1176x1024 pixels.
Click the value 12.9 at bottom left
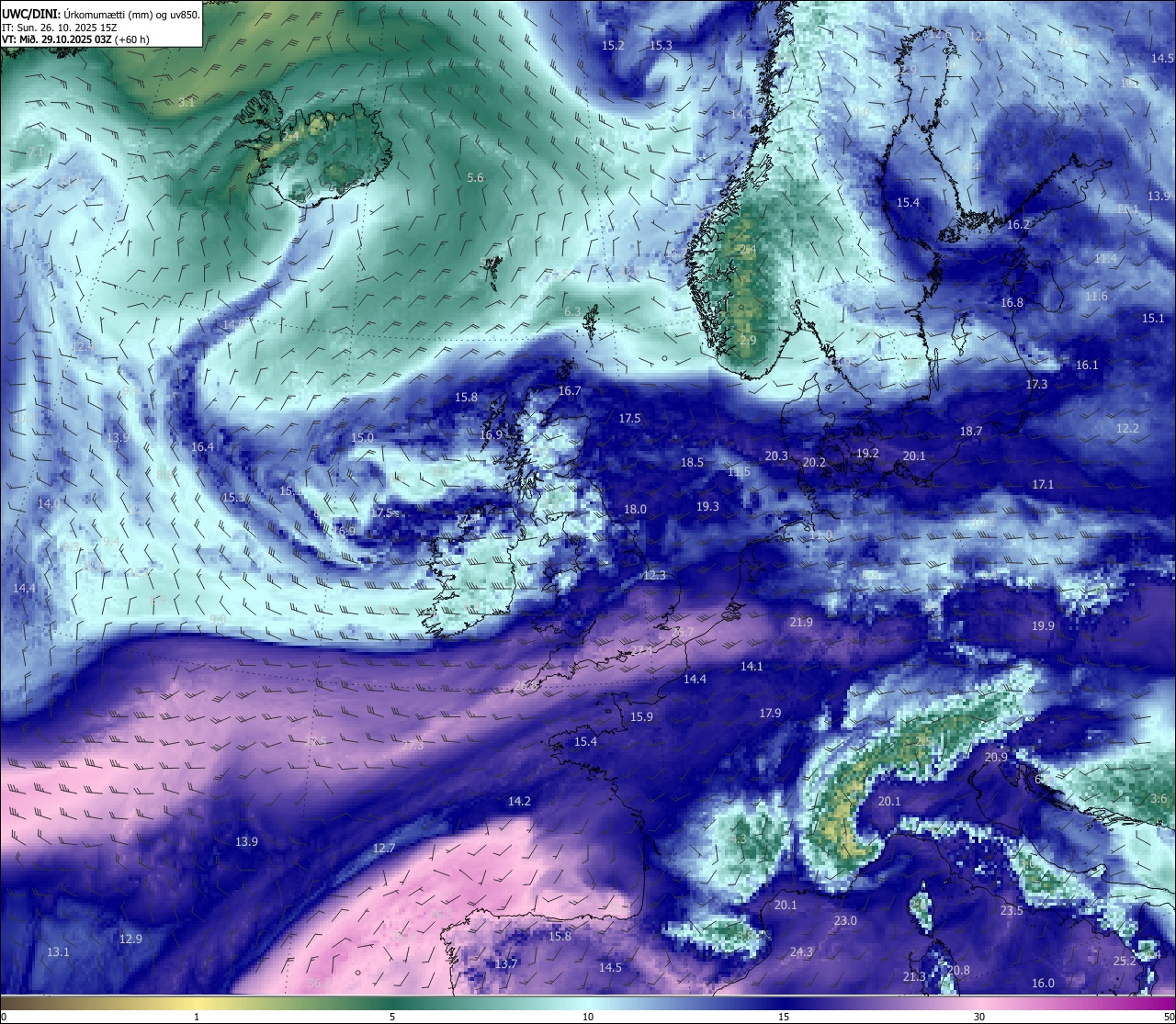click(x=130, y=940)
